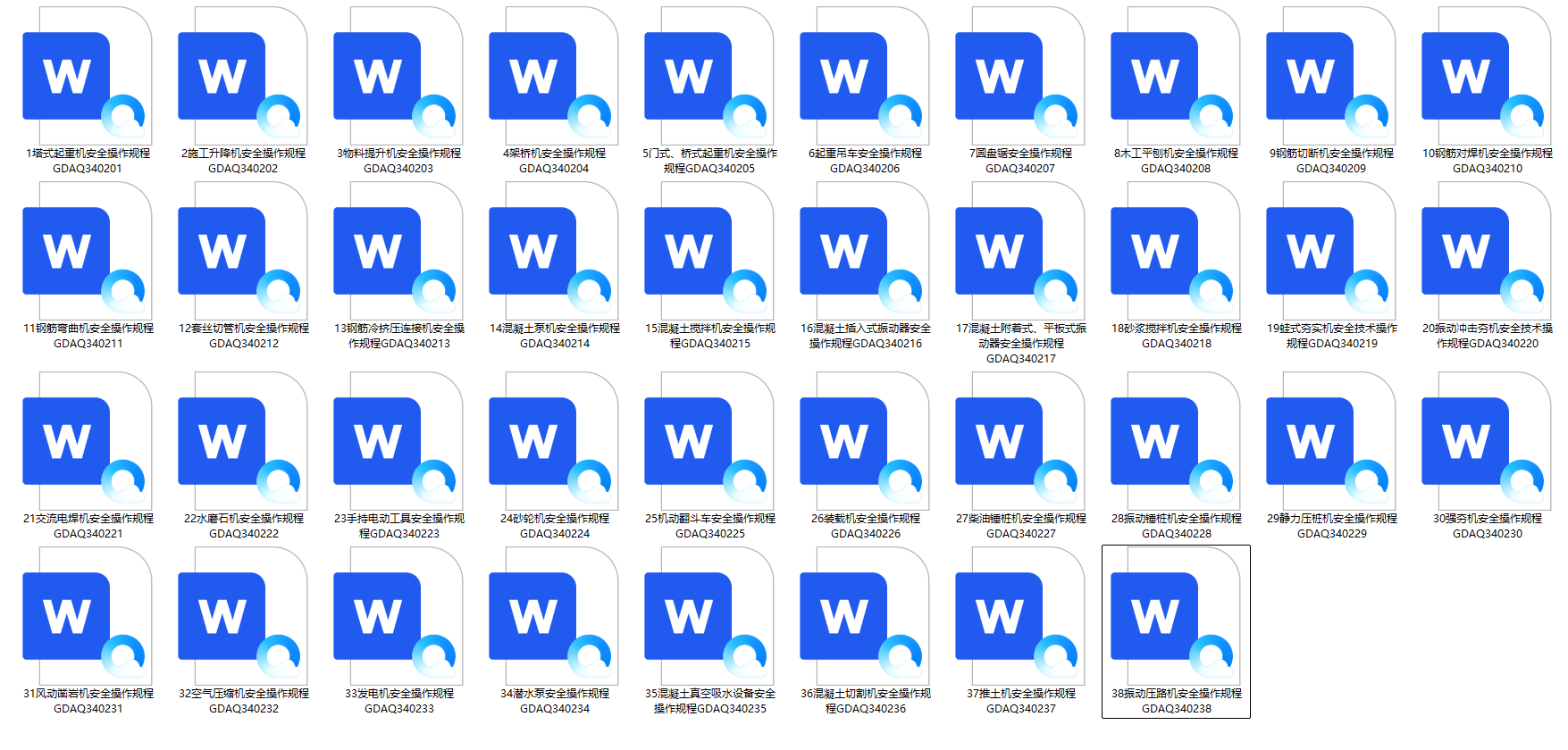1568x750 pixels.
Task: Click the label 31风动凿岩机安全操作规程 GDAQ340231
Action: (88, 701)
